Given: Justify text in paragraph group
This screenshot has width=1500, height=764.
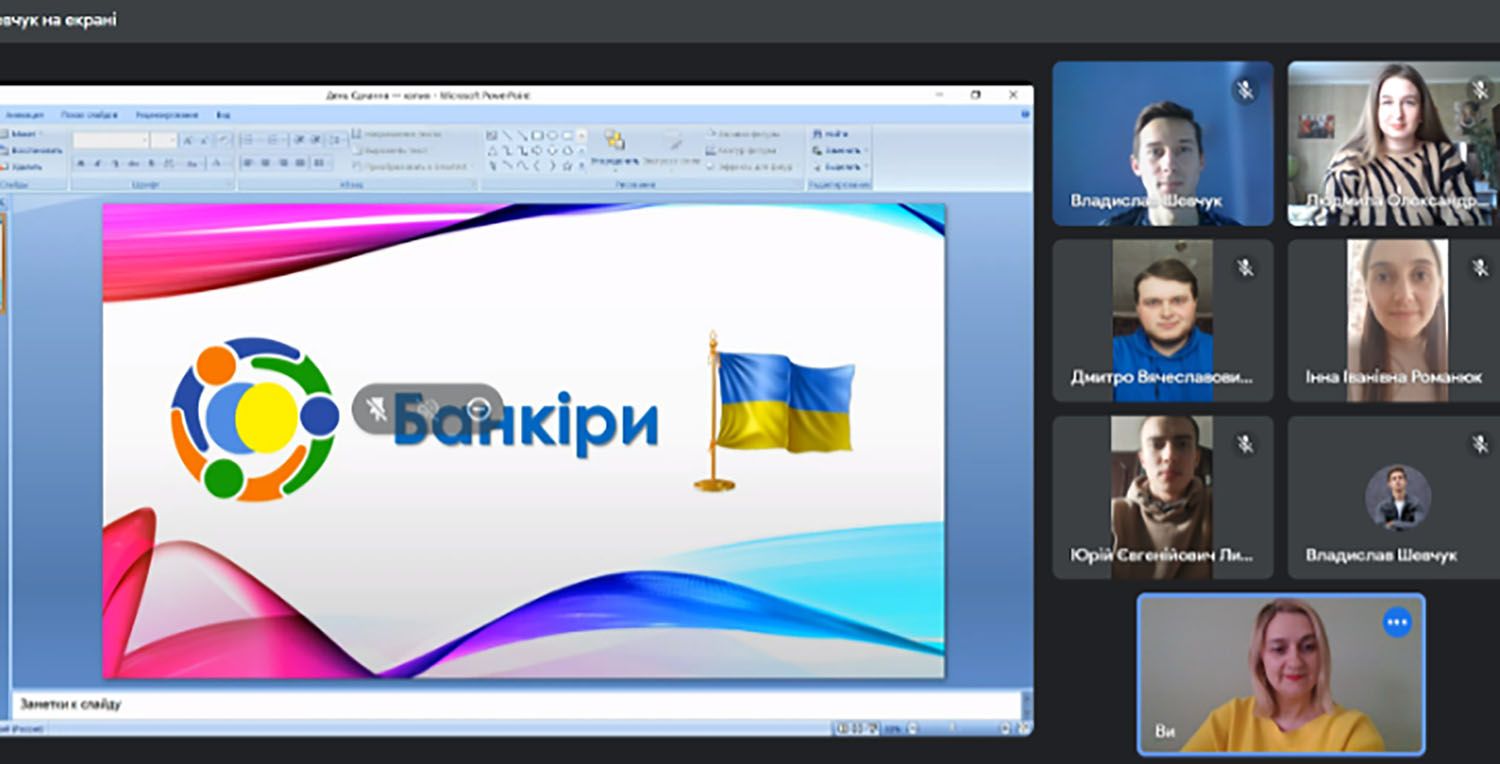Looking at the screenshot, I should click(x=300, y=163).
